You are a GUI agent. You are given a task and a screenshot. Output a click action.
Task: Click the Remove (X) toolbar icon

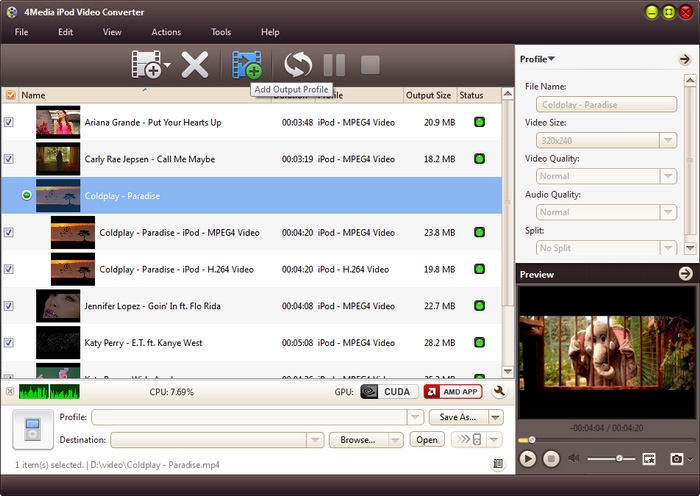click(x=194, y=66)
